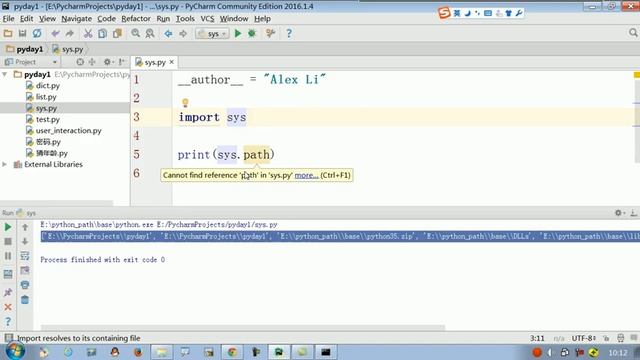Image resolution: width=640 pixels, height=360 pixels.
Task: Click the Windows Start button
Action: click(x=15, y=351)
